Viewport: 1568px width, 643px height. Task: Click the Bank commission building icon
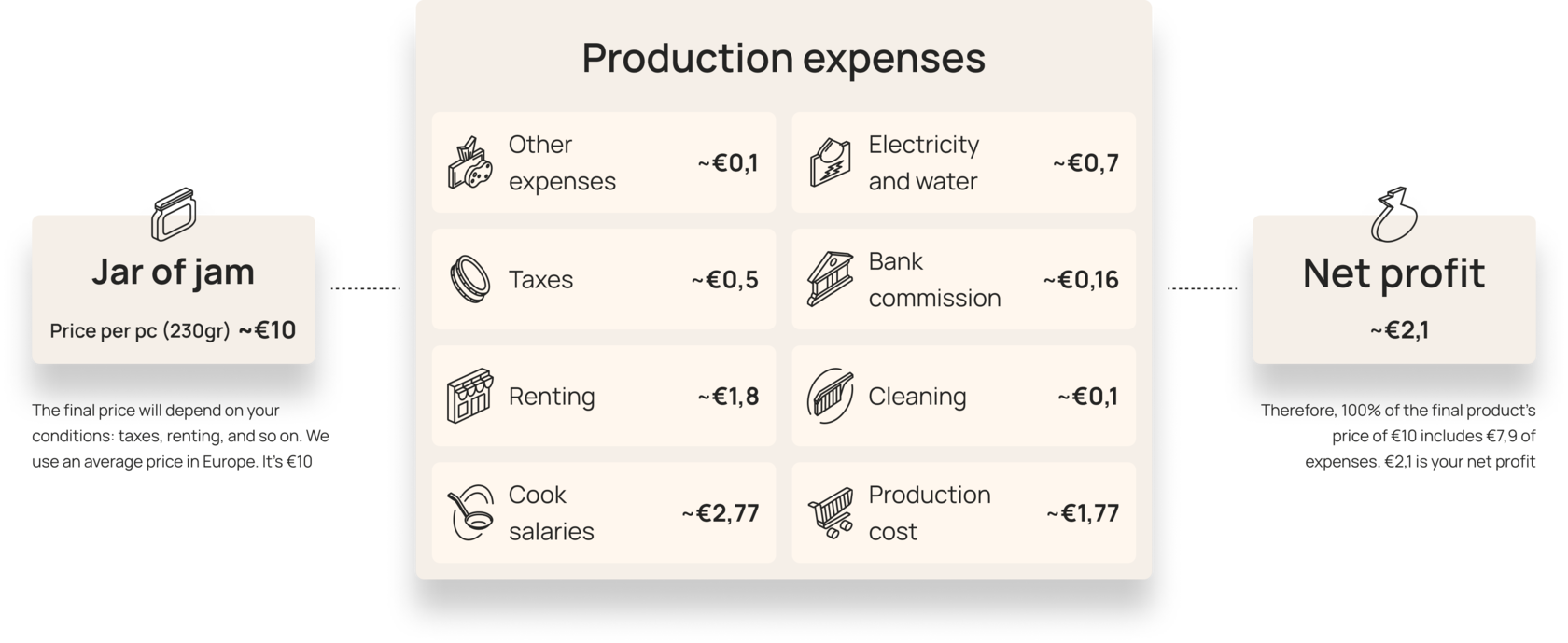pyautogui.click(x=830, y=279)
